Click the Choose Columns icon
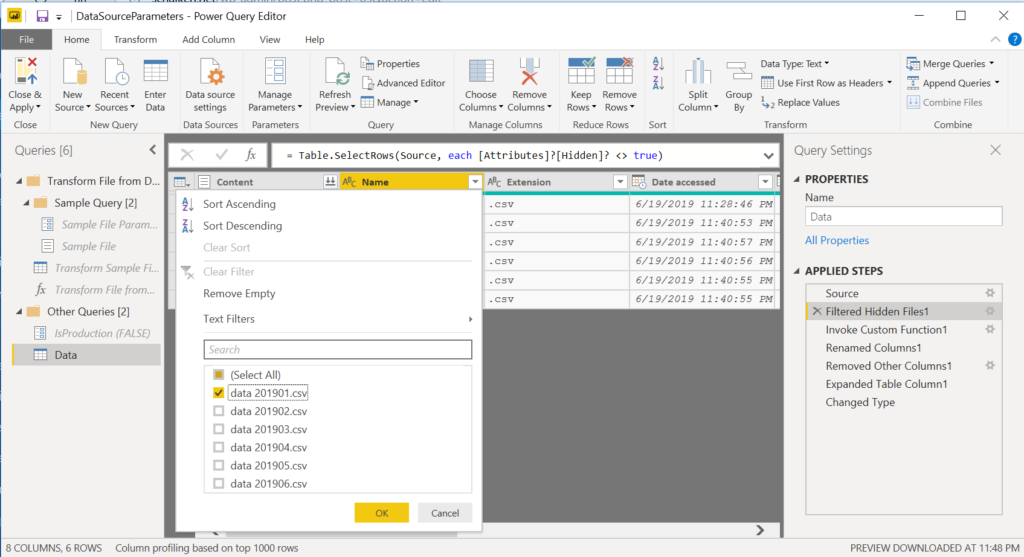The width and height of the screenshot is (1024, 557). pyautogui.click(x=481, y=71)
